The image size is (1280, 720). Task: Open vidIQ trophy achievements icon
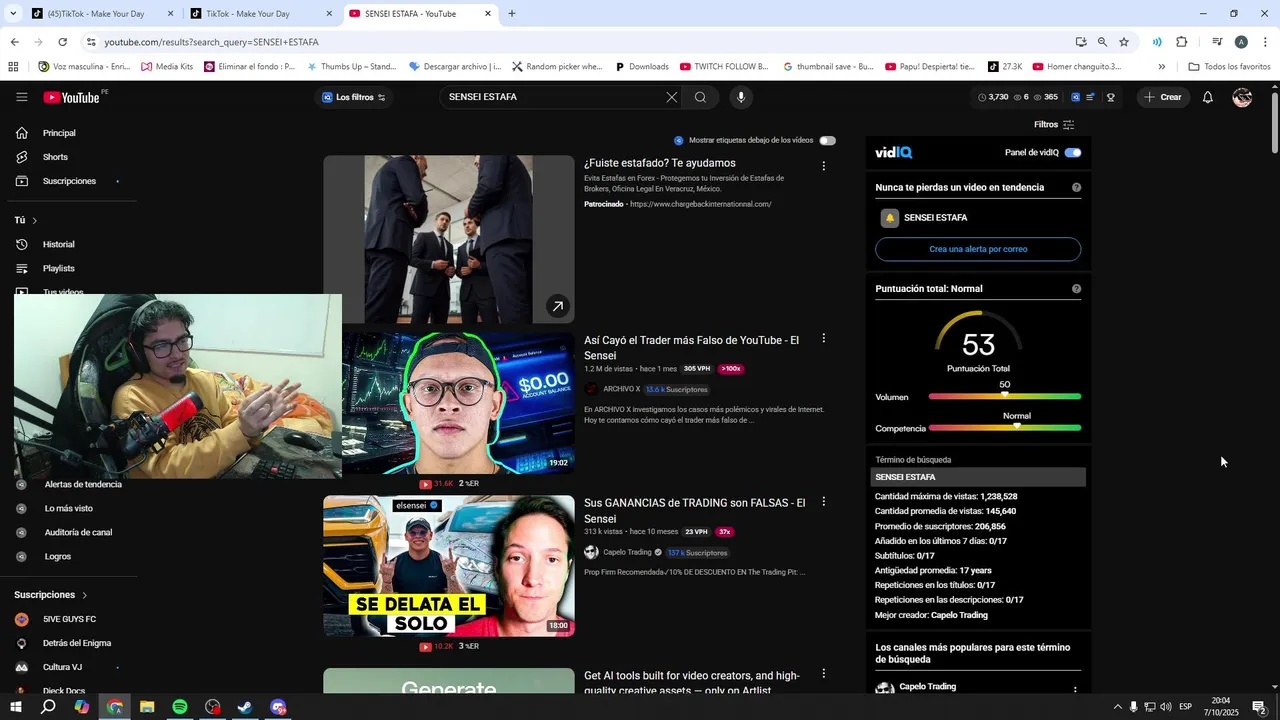1111,97
